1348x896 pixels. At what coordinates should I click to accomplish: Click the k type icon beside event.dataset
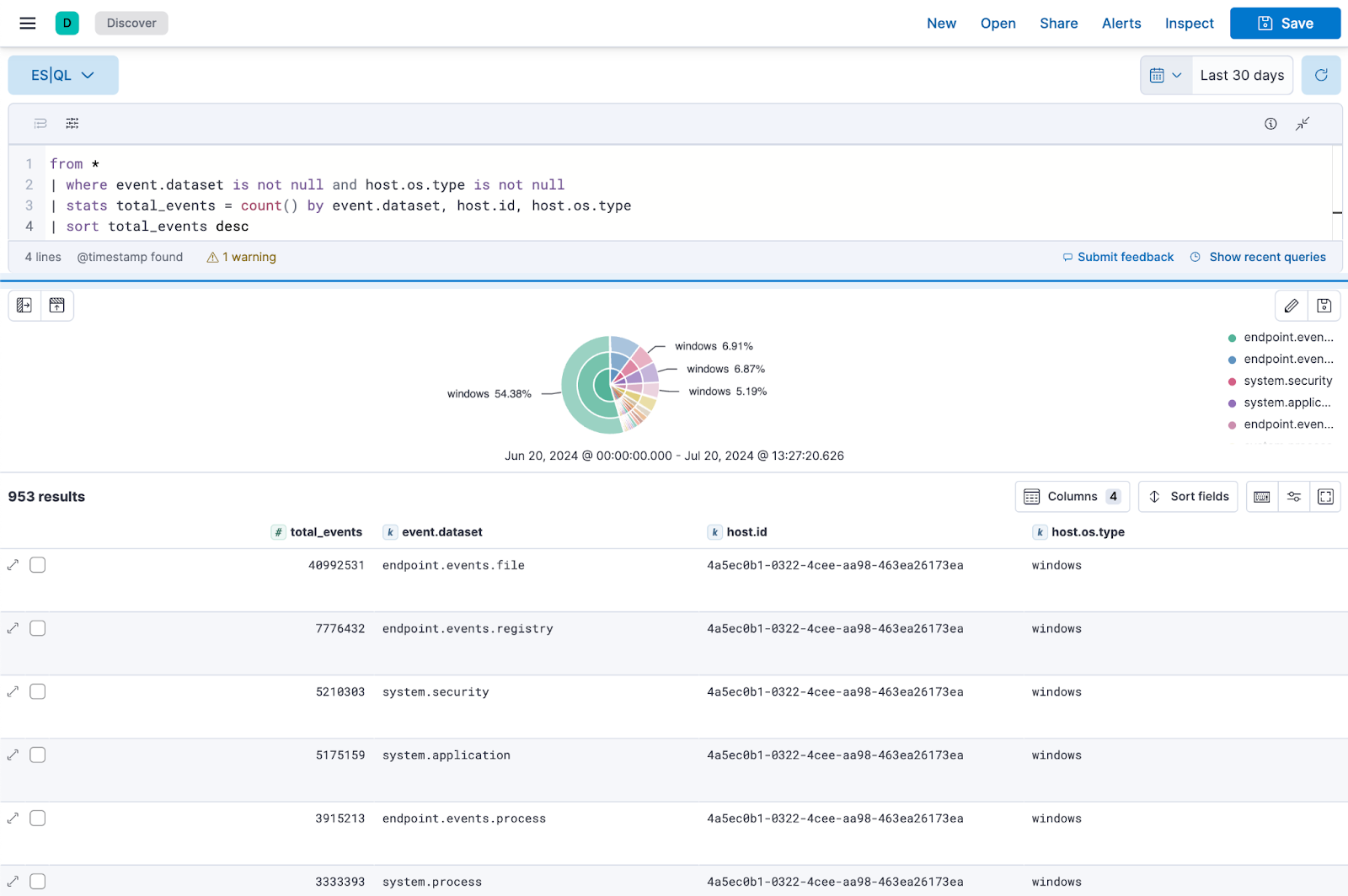coord(390,532)
